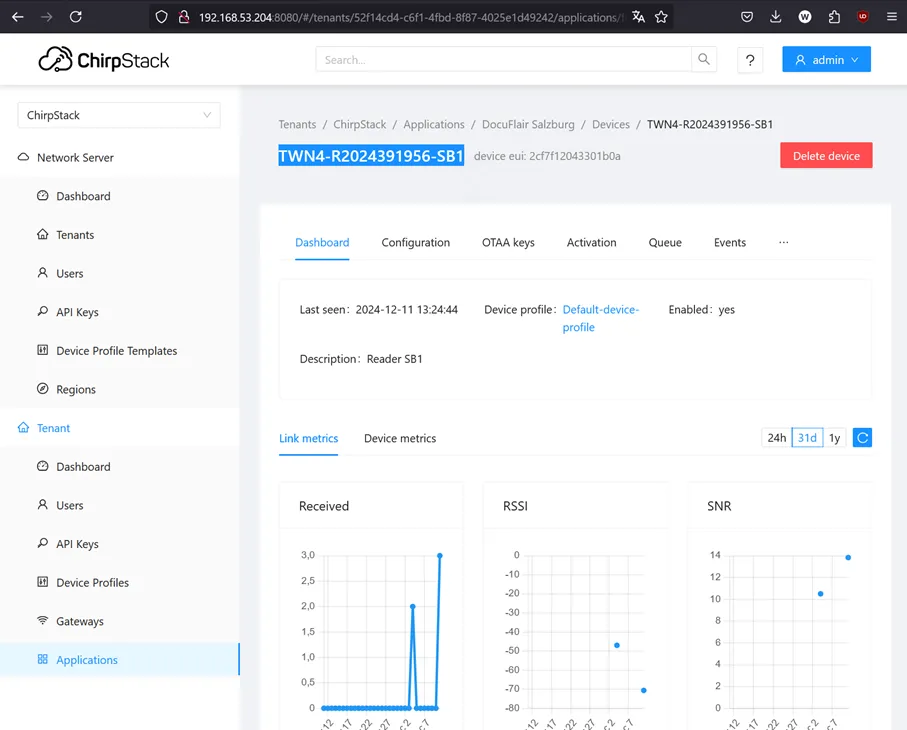This screenshot has height=730, width=907.
Task: Open the ChirpStack tenant dropdown
Action: [x=118, y=115]
